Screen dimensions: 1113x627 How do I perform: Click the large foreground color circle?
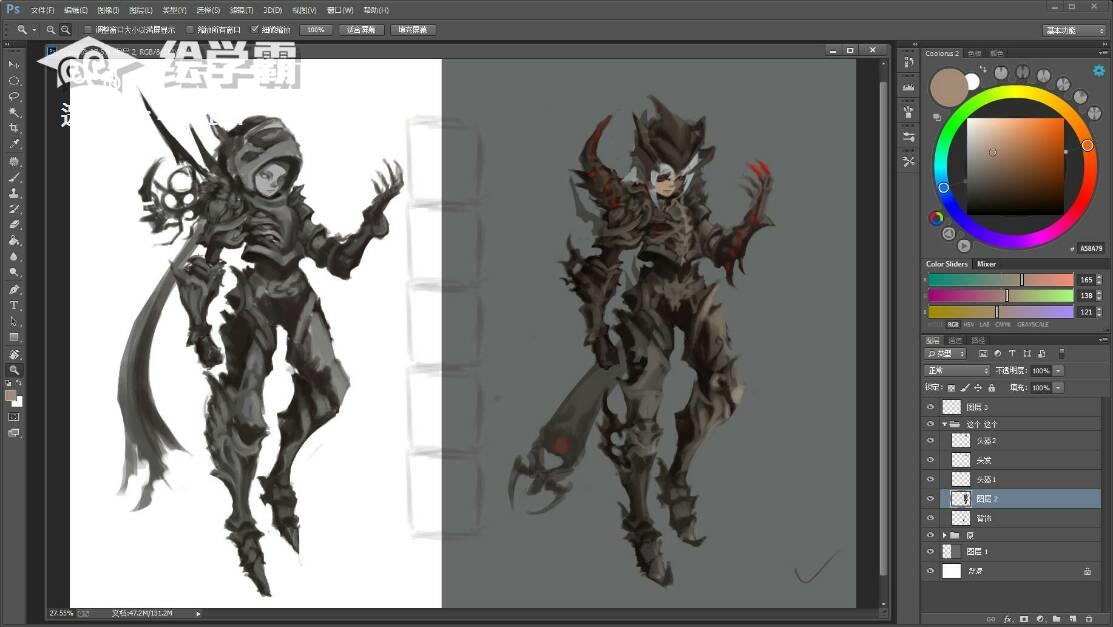[x=949, y=87]
